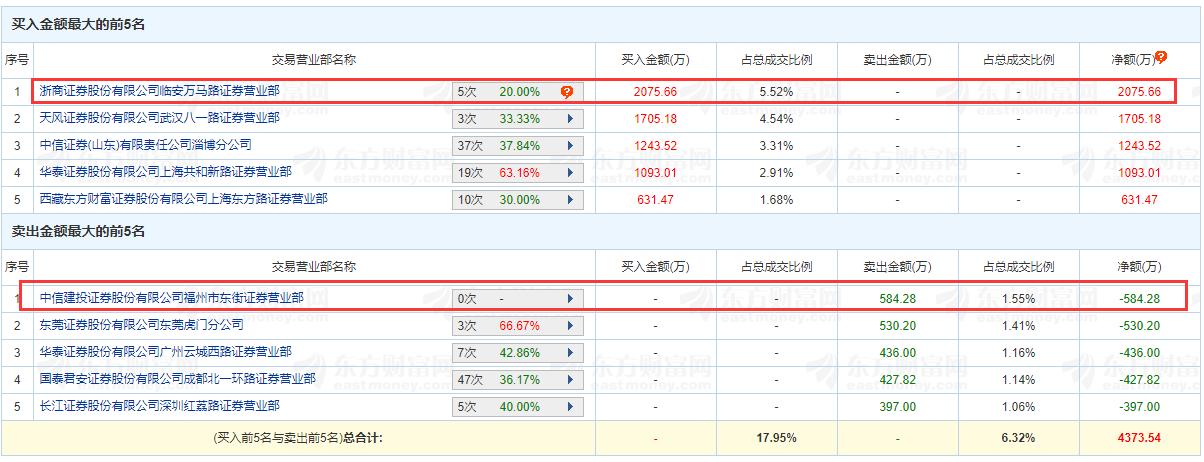Click the net amount cell -584.28
The height and width of the screenshot is (462, 1204).
pyautogui.click(x=1139, y=299)
